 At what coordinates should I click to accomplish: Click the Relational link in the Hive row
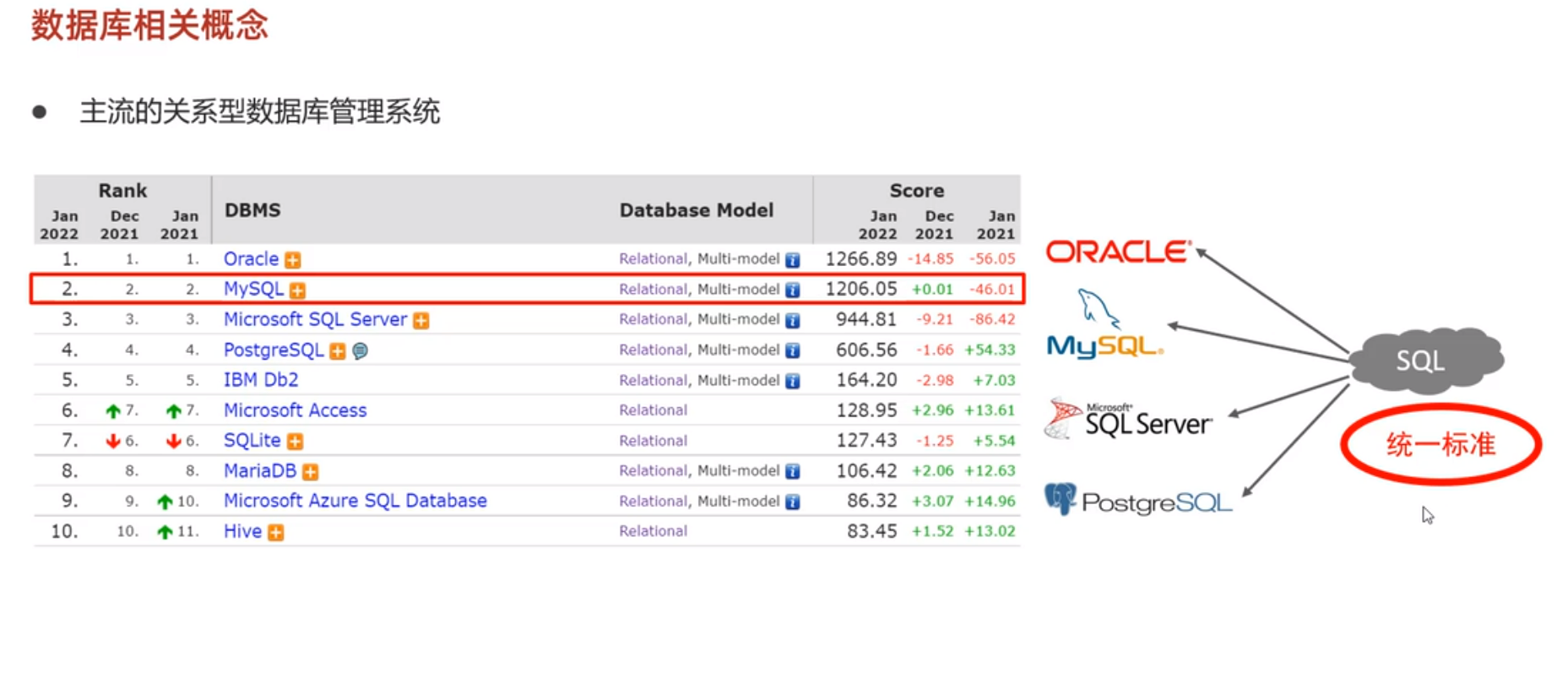click(x=653, y=531)
